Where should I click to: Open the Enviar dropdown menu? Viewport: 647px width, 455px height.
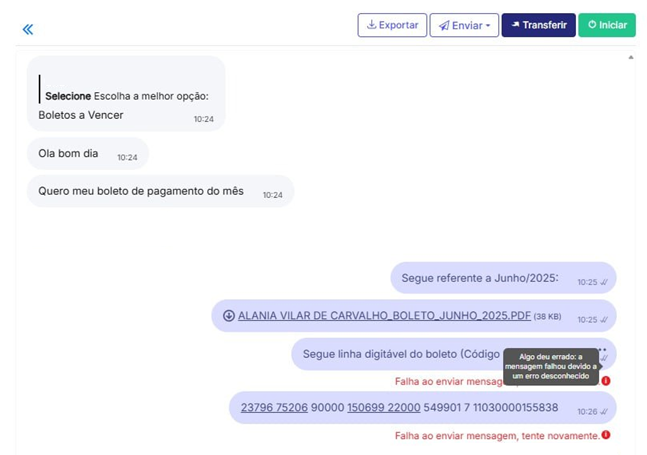pos(465,25)
